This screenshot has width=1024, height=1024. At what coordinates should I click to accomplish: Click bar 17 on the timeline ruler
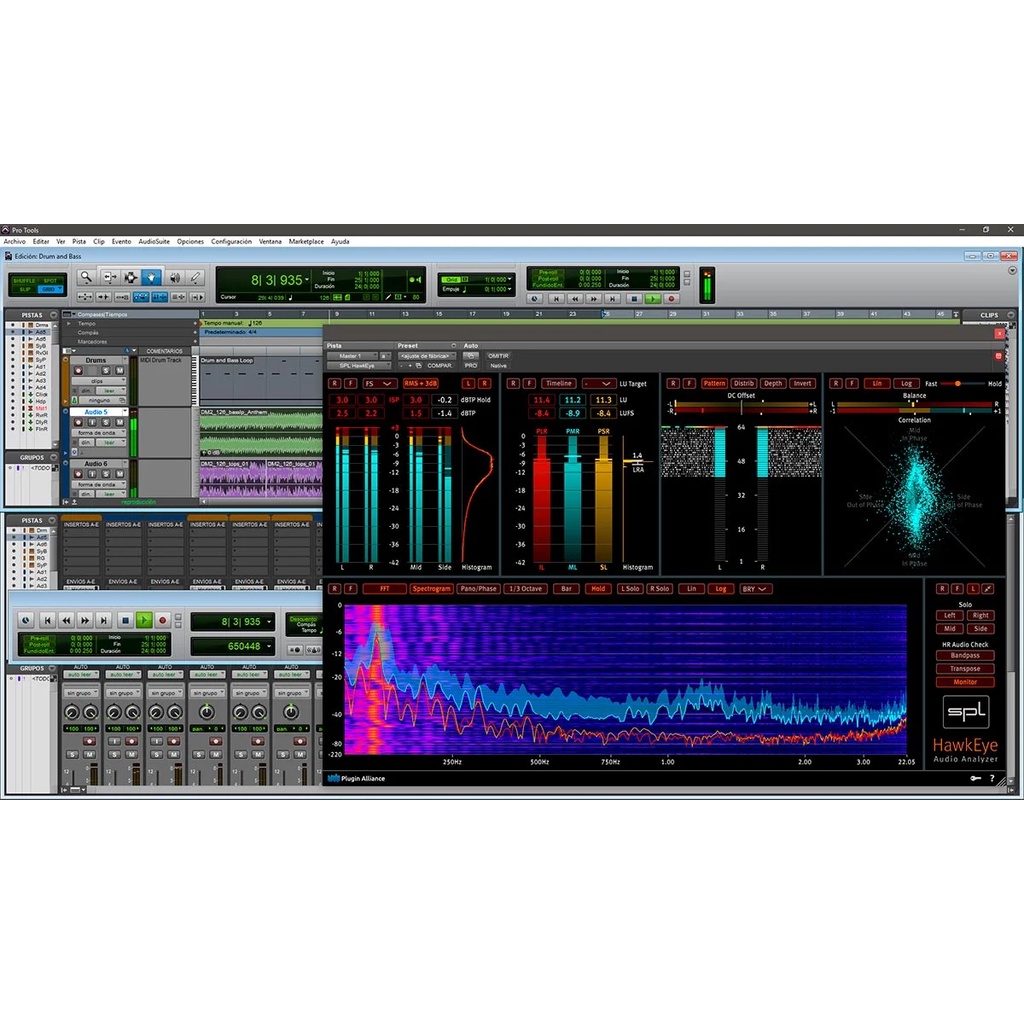point(472,314)
